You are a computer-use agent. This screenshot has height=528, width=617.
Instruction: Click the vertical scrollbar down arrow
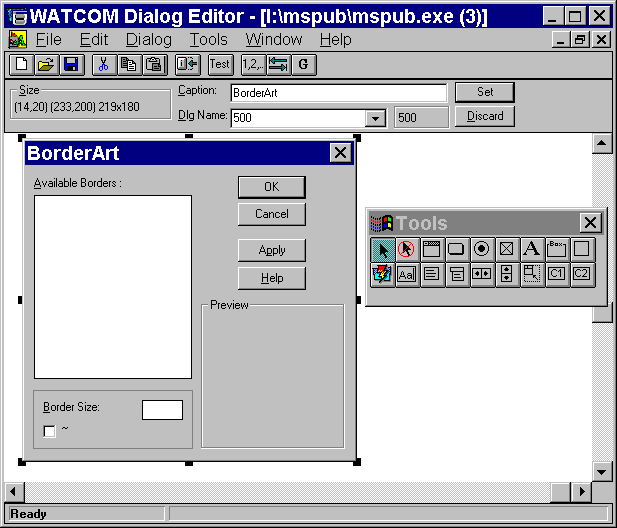pyautogui.click(x=601, y=470)
